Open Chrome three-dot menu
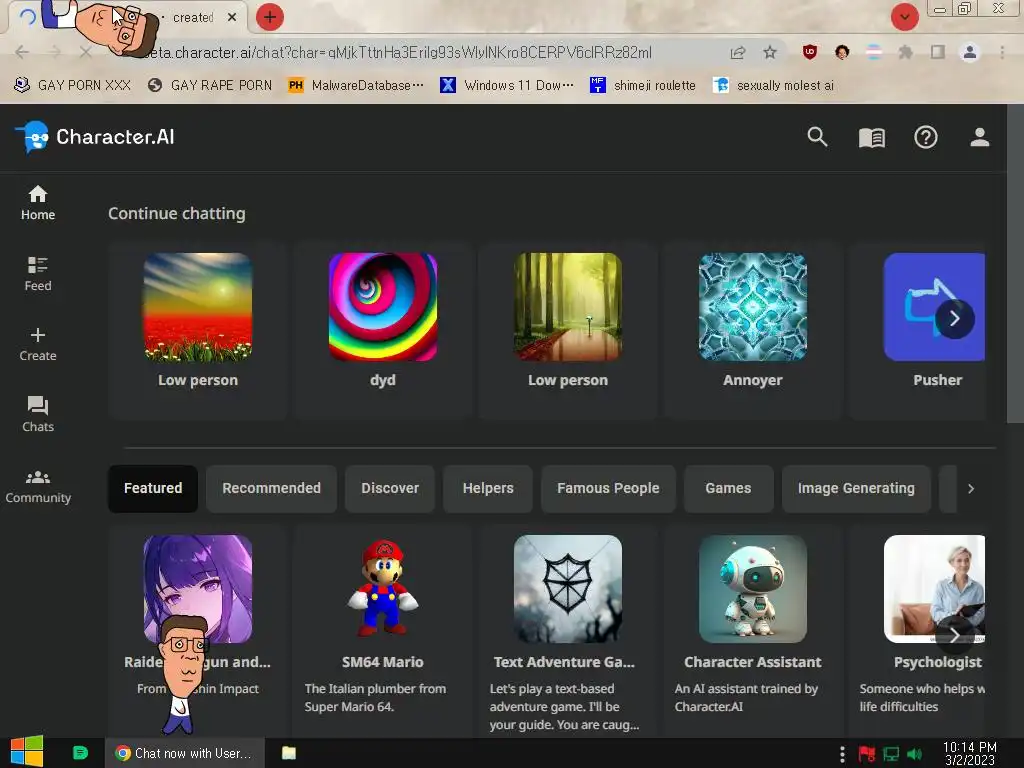The width and height of the screenshot is (1024, 768). pos(1002,52)
